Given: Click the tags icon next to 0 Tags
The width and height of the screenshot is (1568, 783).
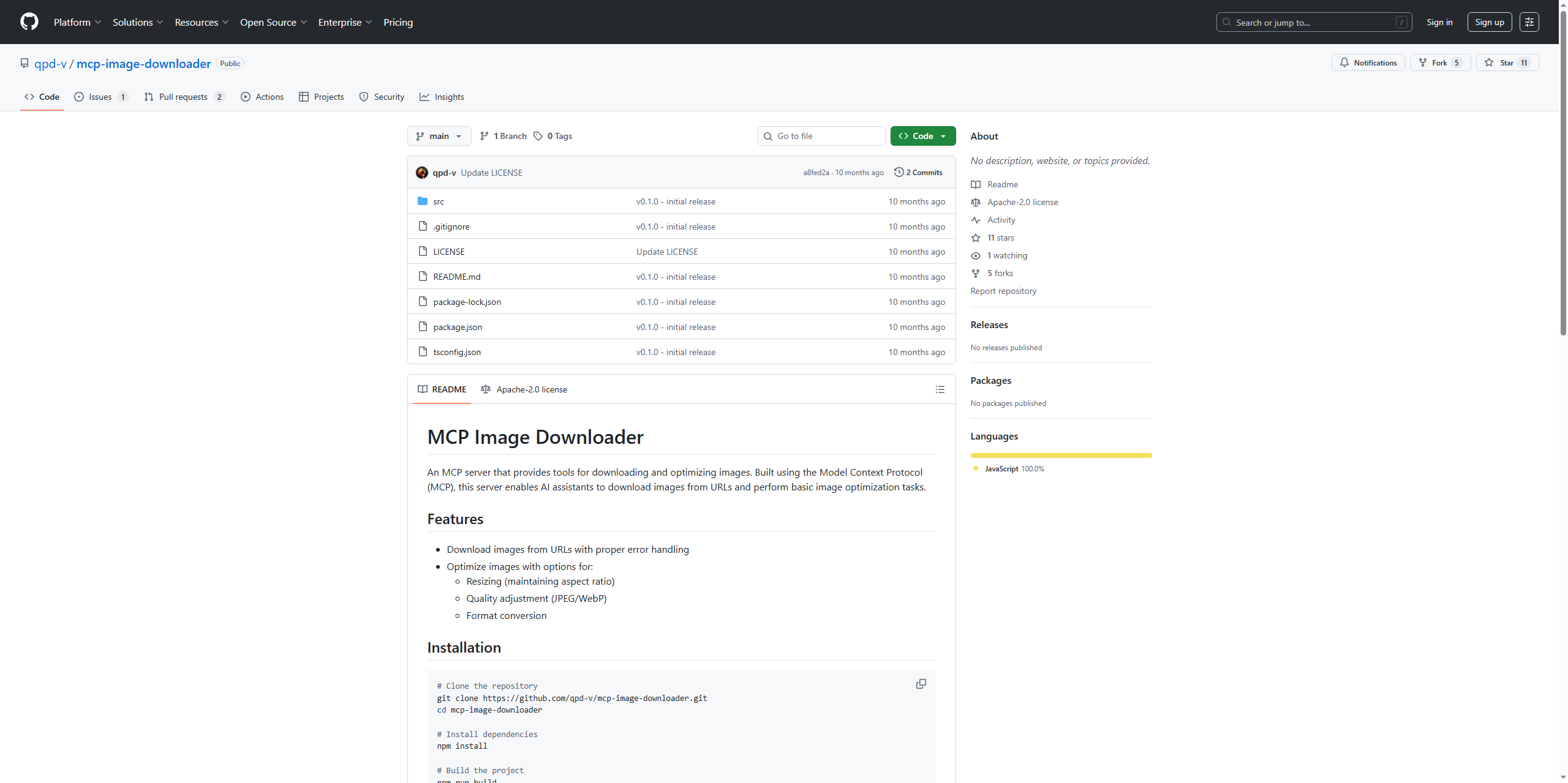Looking at the screenshot, I should click(x=538, y=136).
